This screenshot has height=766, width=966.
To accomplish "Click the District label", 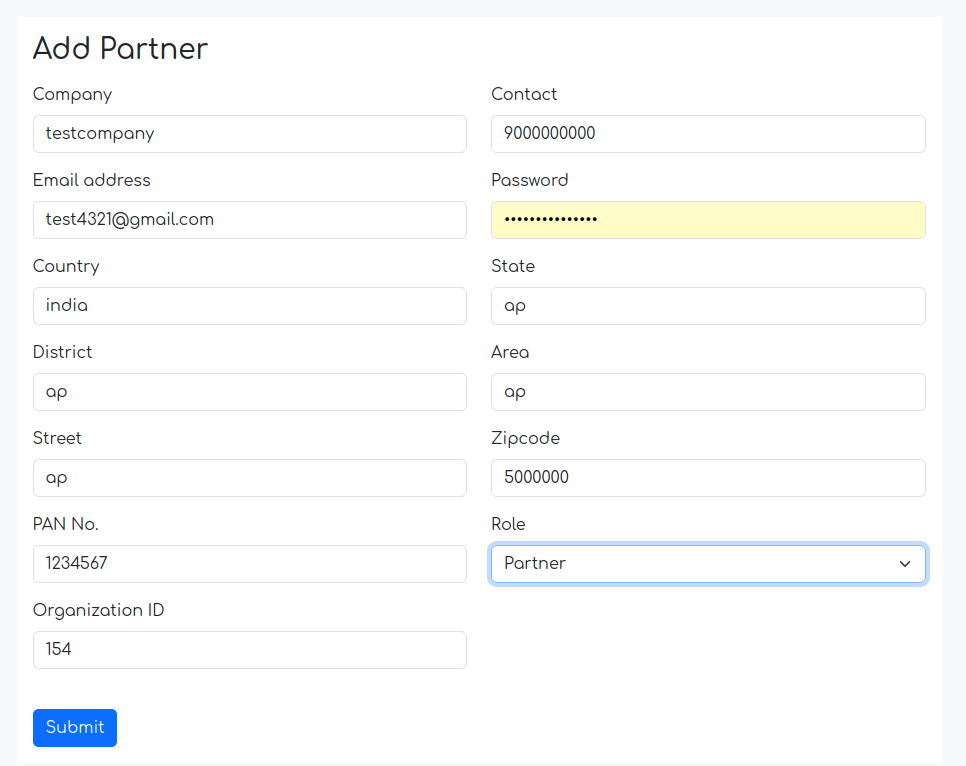I will point(62,352).
